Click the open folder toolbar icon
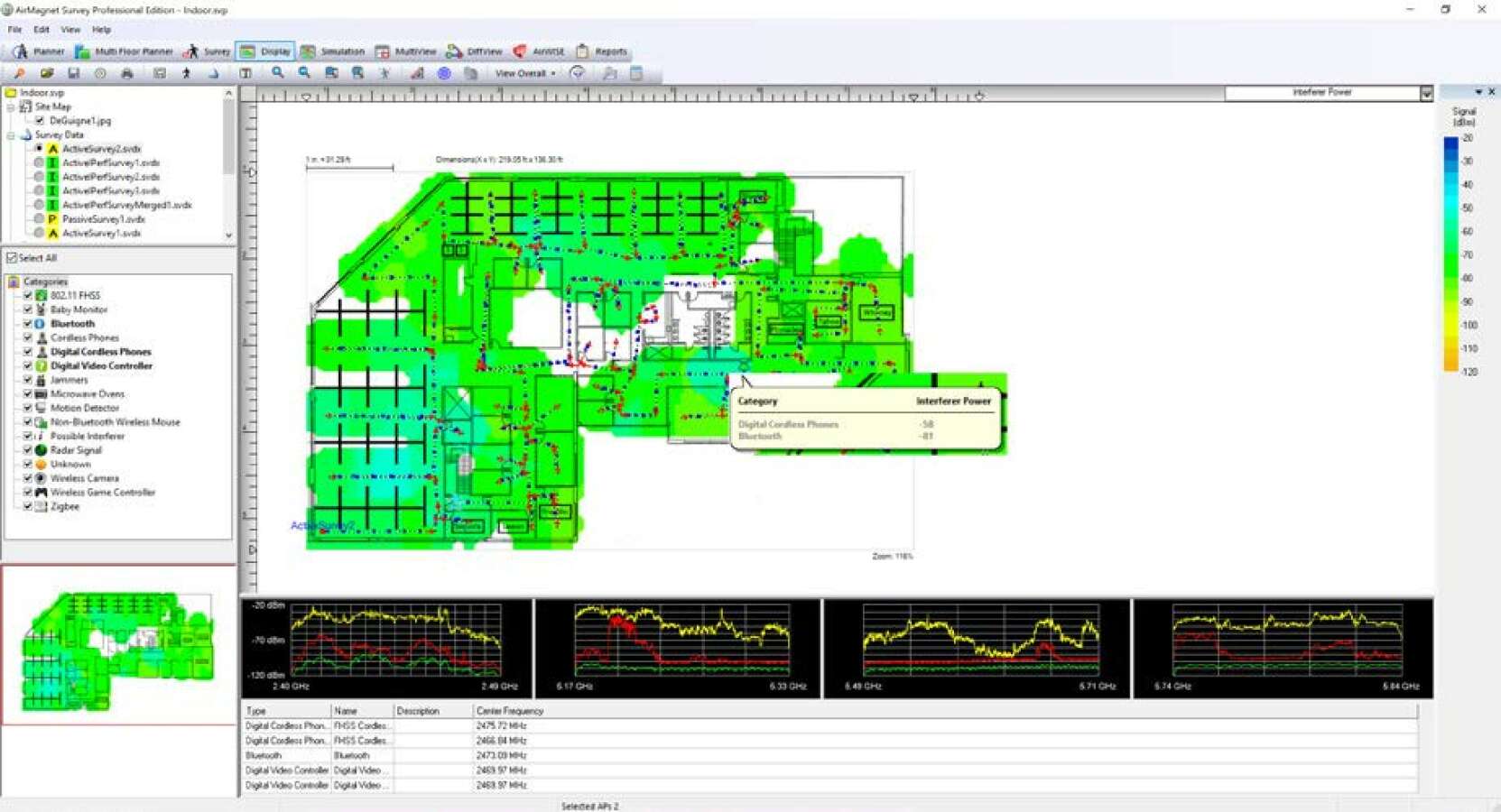 tap(46, 73)
